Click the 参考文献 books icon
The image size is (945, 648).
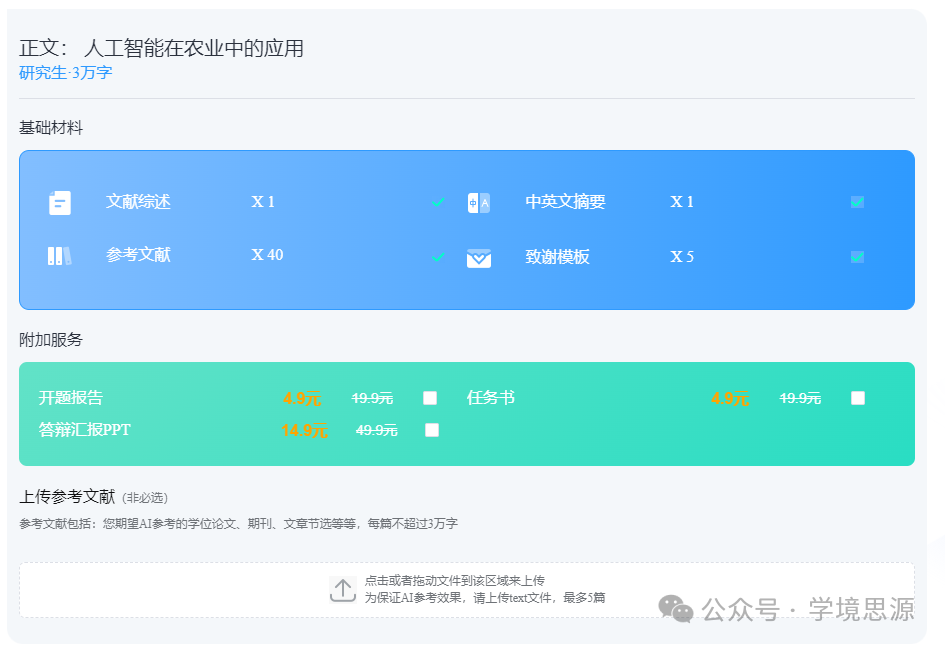[x=59, y=256]
